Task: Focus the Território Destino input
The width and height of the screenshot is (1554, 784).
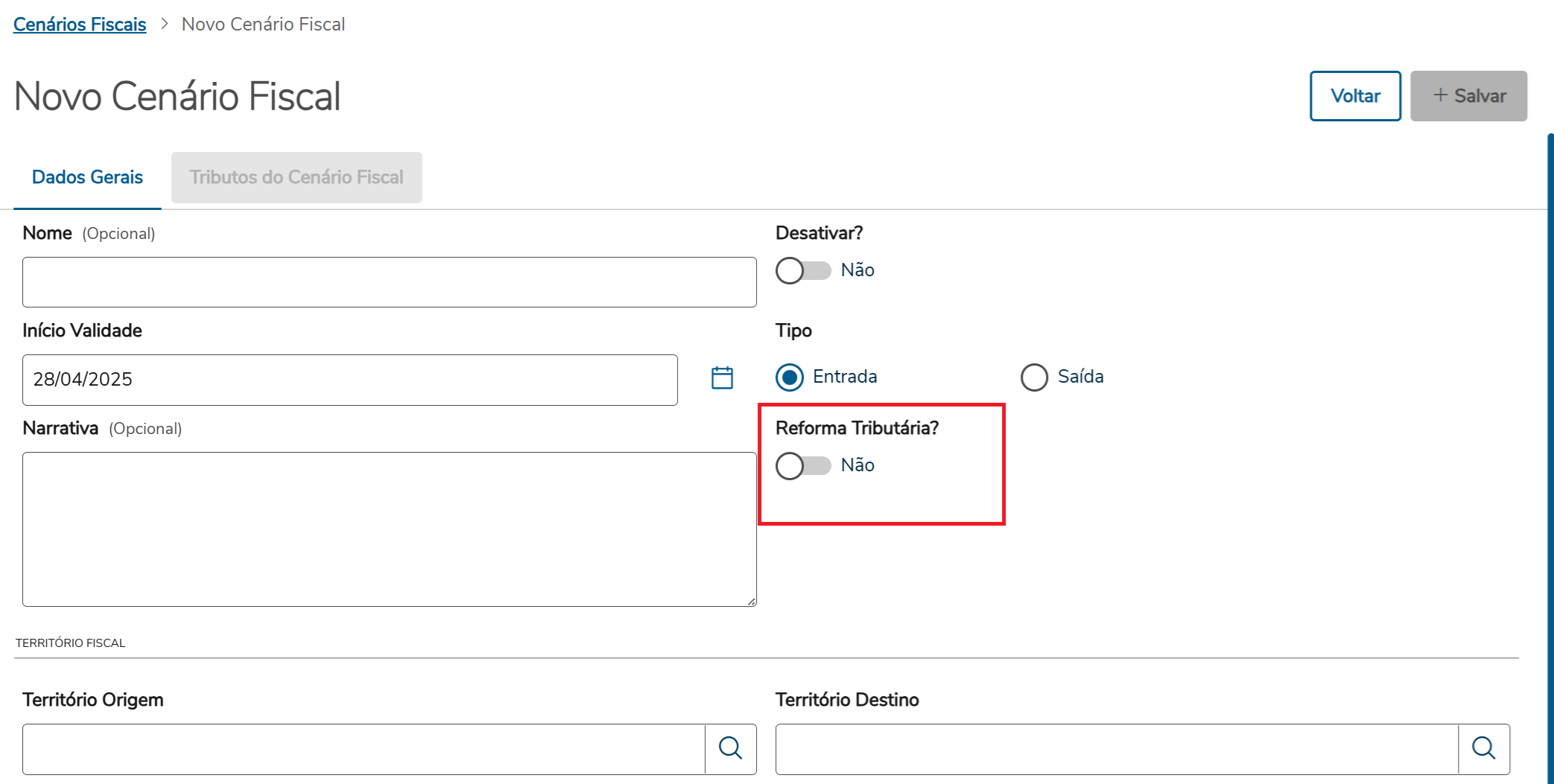Action: click(x=1116, y=749)
